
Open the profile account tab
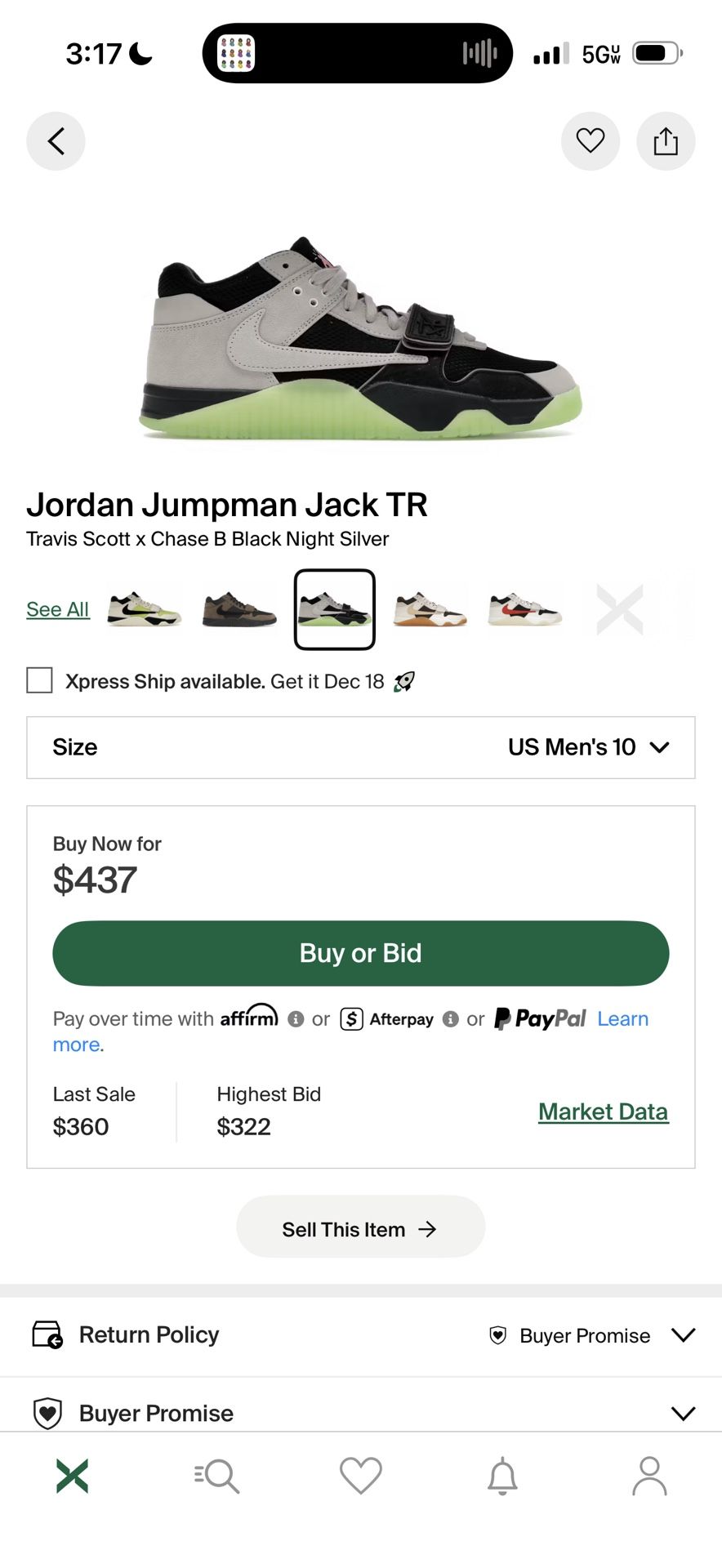pos(649,1476)
